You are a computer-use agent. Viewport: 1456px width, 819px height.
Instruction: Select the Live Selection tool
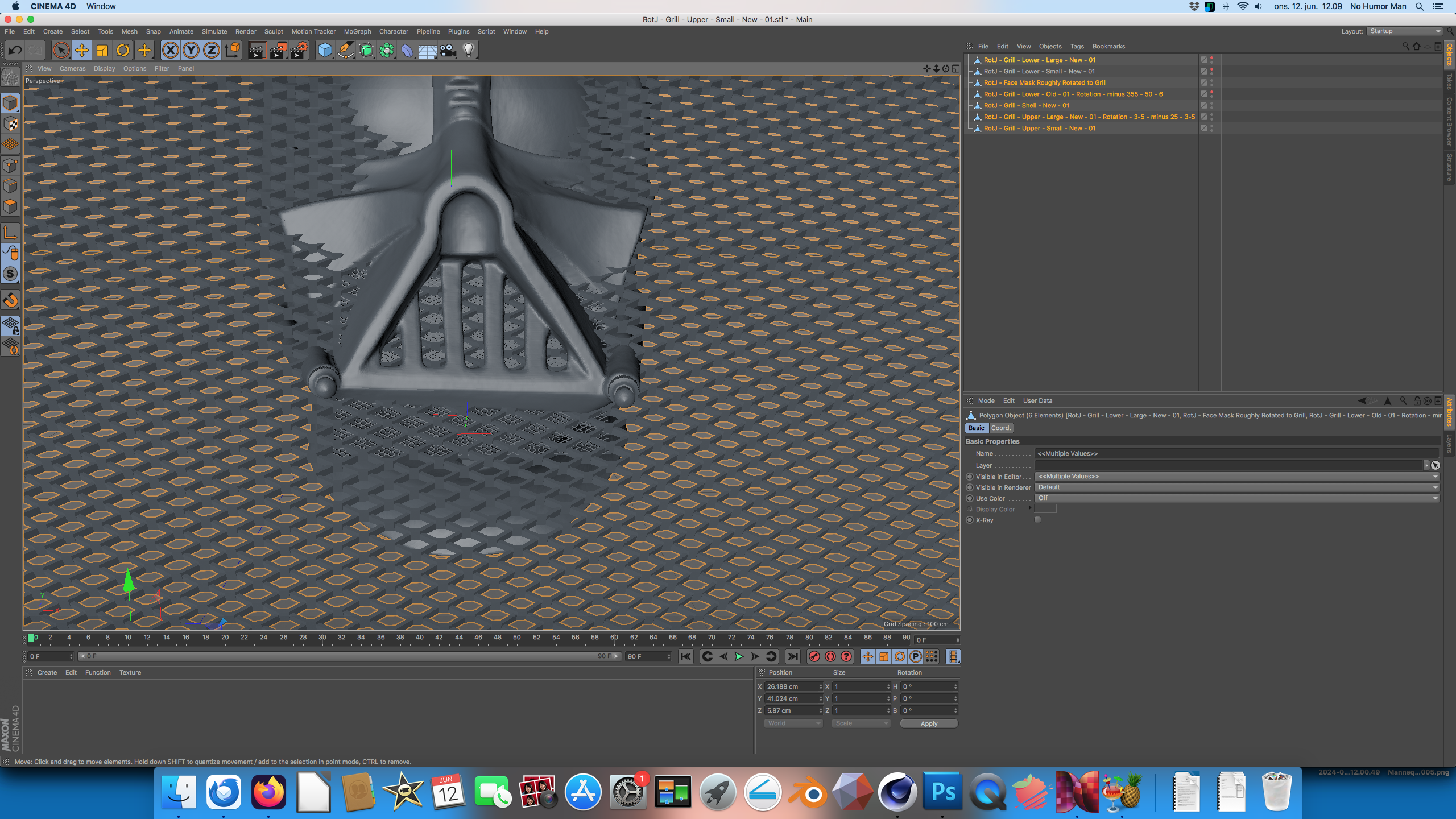61,50
